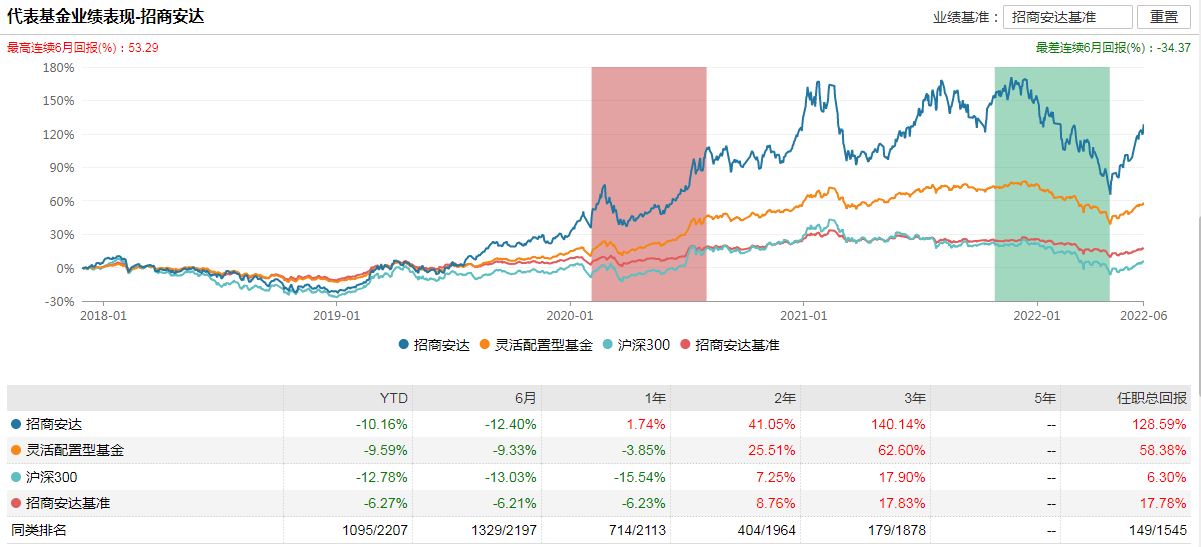
Task: Click the blue dot beside 招商安达 table row
Action: (x=15, y=424)
